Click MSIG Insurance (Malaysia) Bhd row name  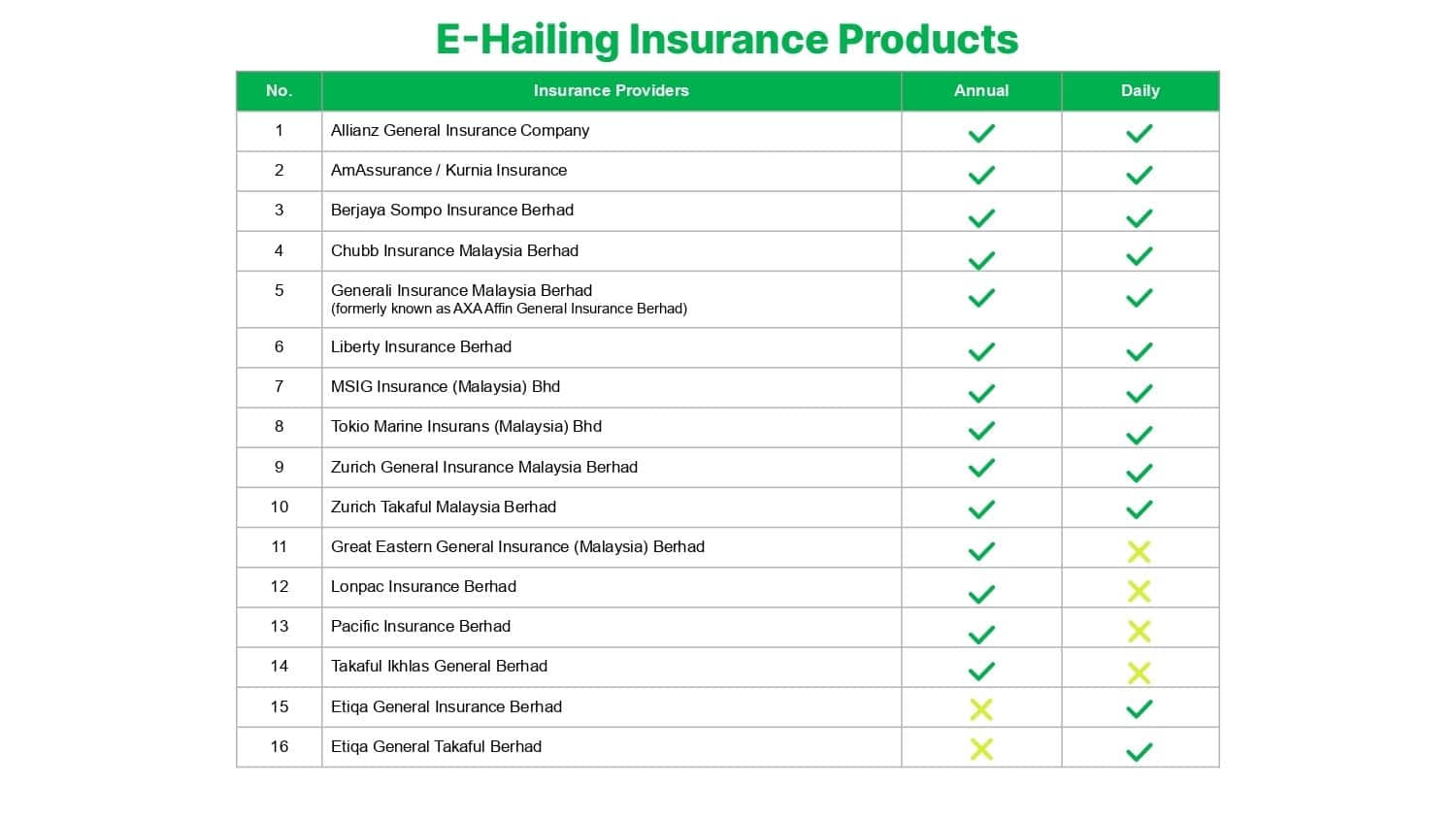pos(446,386)
